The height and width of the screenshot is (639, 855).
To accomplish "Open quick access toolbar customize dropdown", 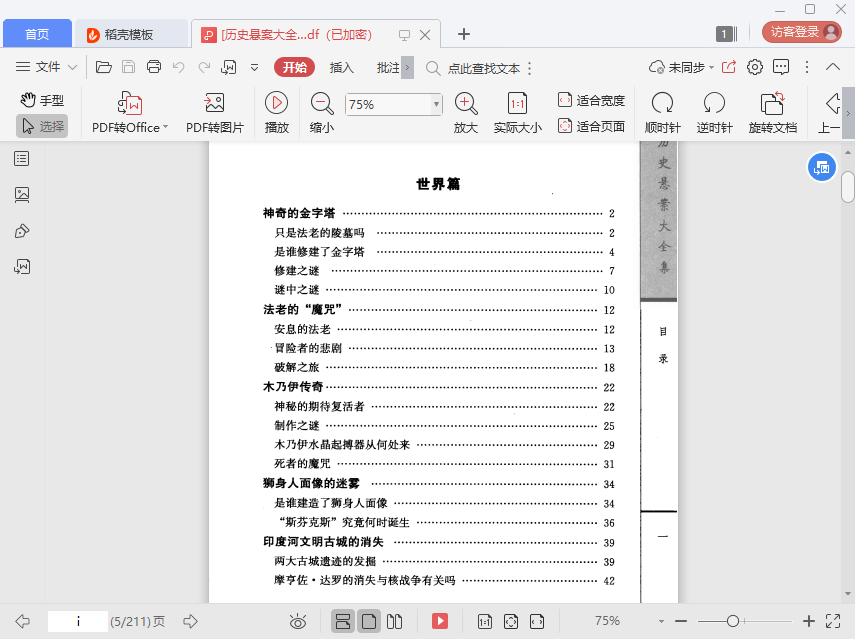I will (x=254, y=68).
